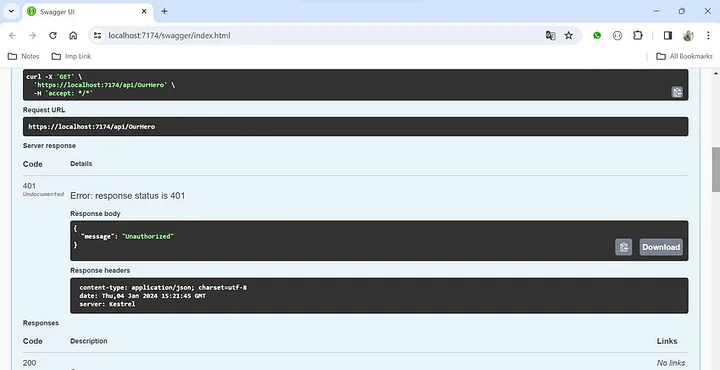Click the 'Responses' section heading
The width and height of the screenshot is (720, 370).
tap(41, 323)
